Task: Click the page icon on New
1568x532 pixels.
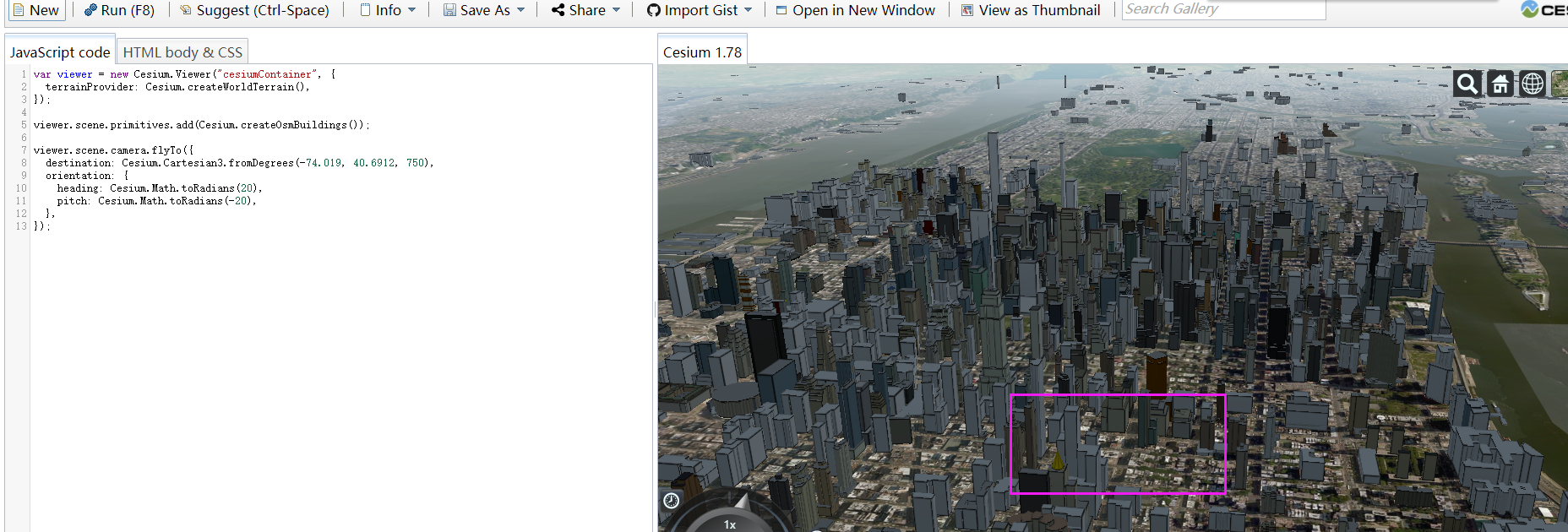Action: [19, 10]
